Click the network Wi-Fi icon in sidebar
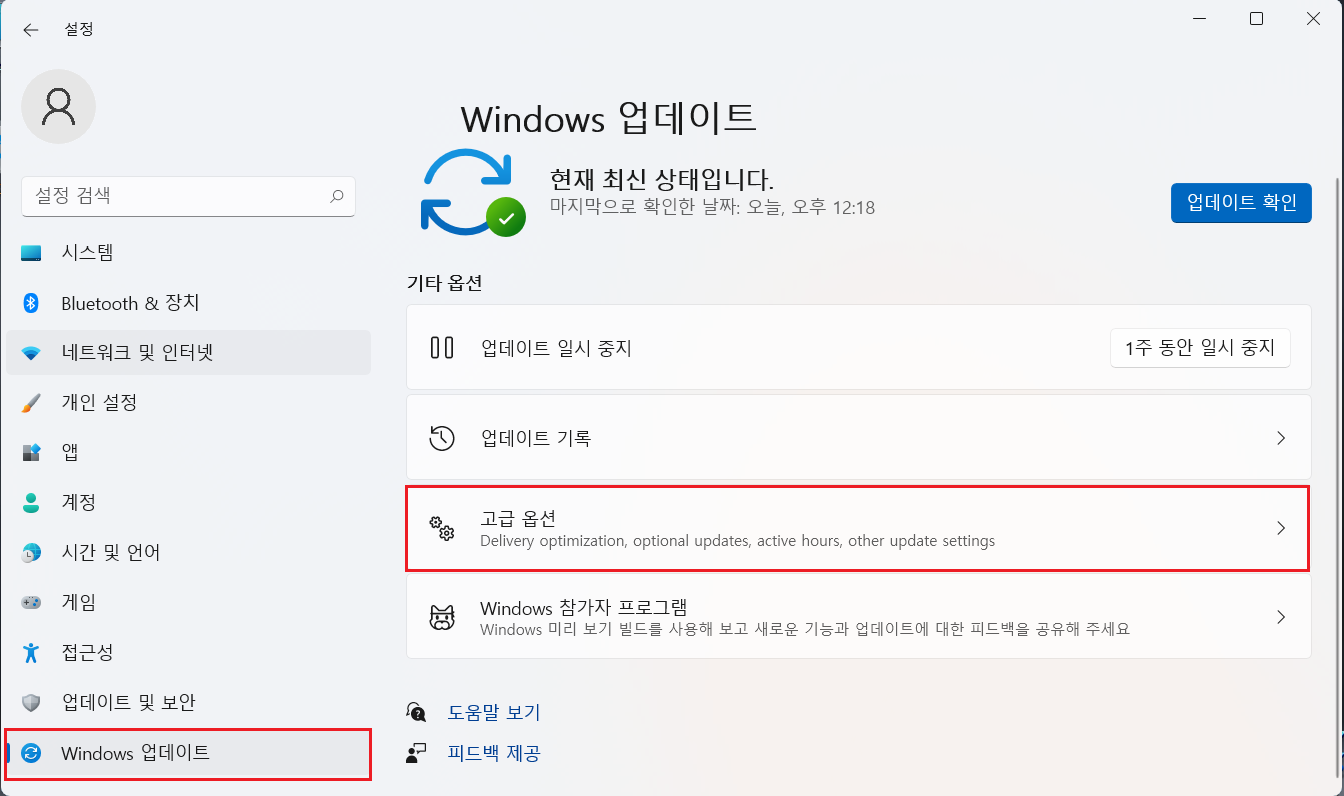 [31, 353]
